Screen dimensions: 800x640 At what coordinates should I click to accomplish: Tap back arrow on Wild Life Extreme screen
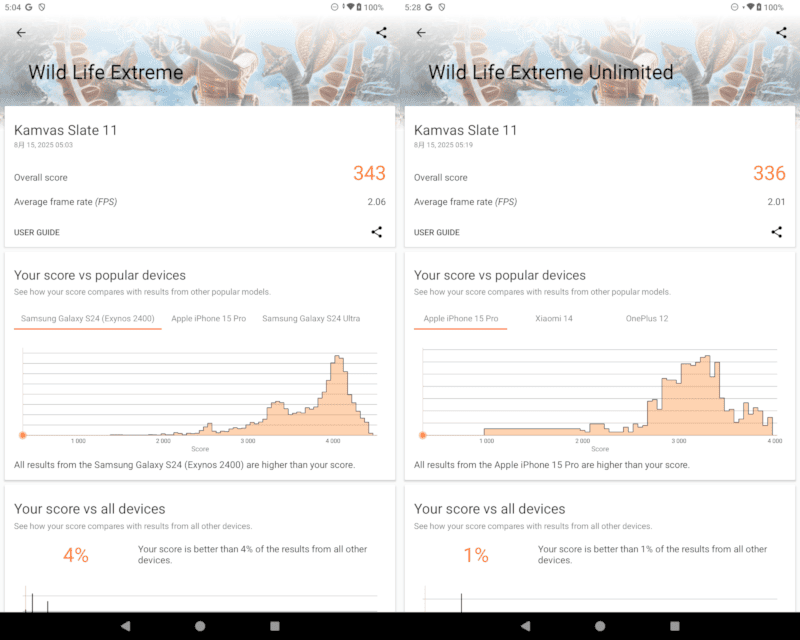pos(21,32)
